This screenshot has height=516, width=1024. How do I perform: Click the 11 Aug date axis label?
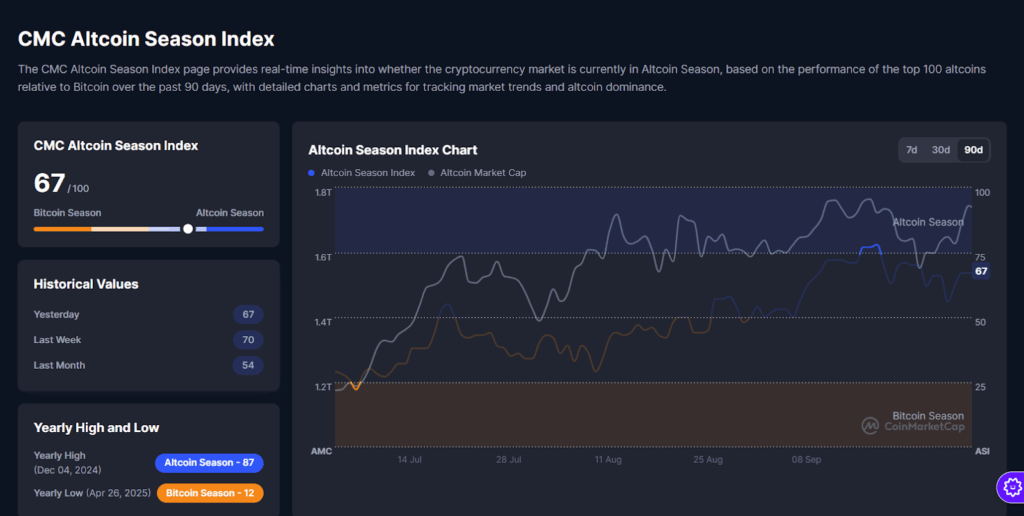[608, 460]
